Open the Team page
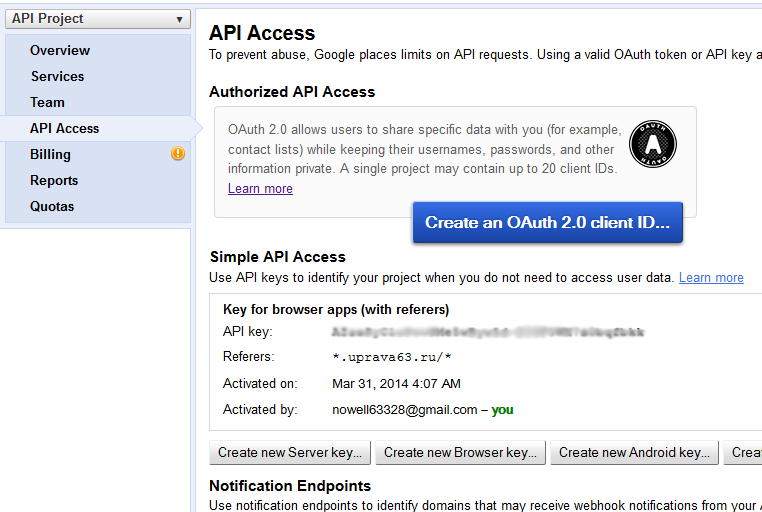Image resolution: width=762 pixels, height=512 pixels. pyautogui.click(x=47, y=103)
